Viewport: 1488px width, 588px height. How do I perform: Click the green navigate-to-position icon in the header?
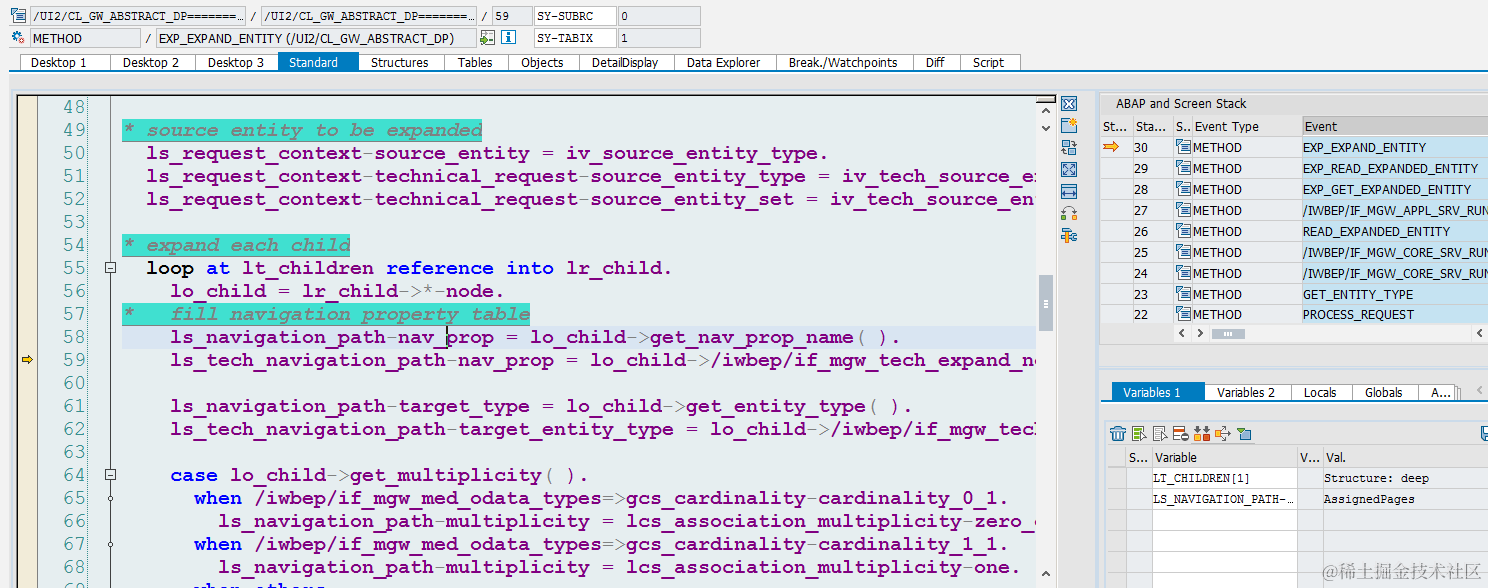pyautogui.click(x=487, y=38)
